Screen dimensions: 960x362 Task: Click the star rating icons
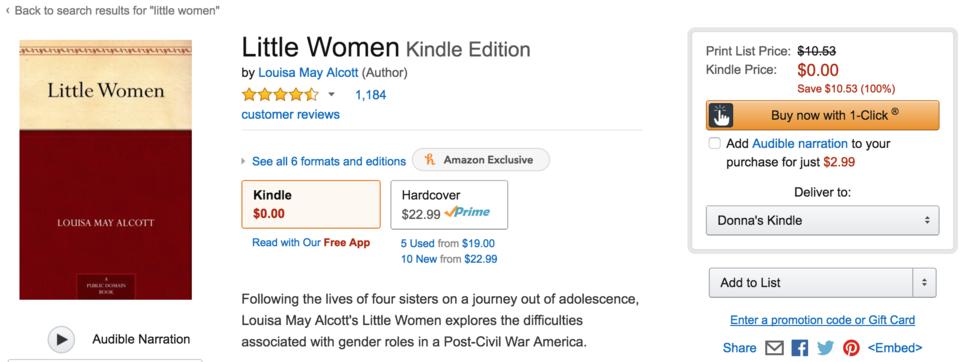coord(280,94)
